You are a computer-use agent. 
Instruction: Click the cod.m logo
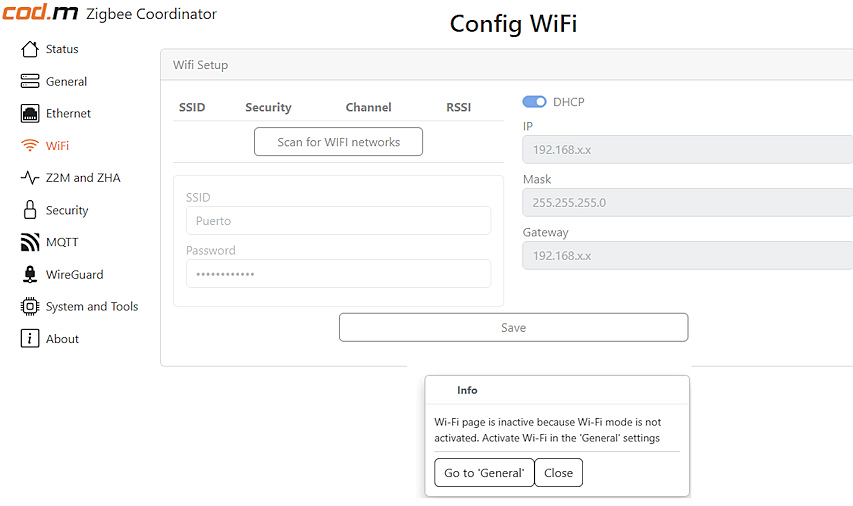[40, 12]
